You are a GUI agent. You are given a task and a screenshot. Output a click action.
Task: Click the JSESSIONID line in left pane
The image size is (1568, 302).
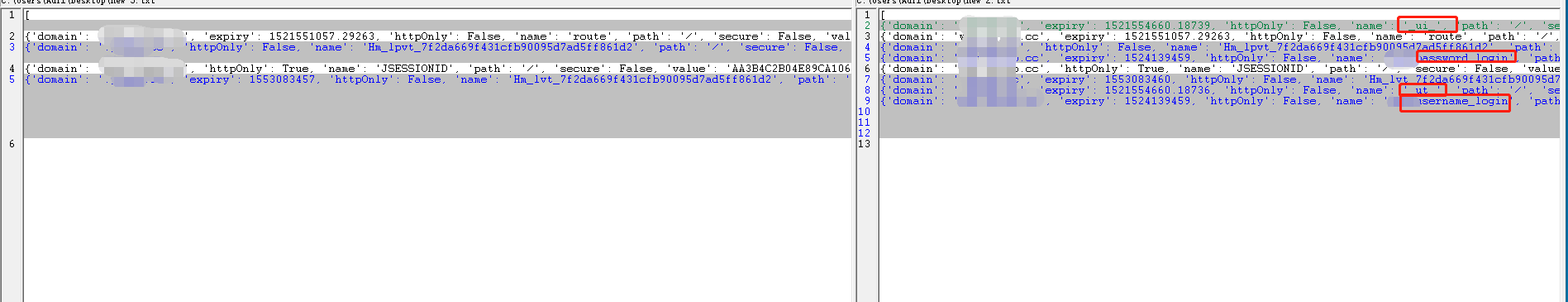(437, 69)
